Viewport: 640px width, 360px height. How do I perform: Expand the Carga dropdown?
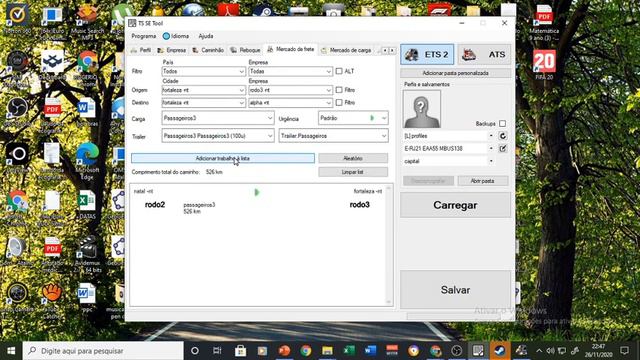[x=270, y=118]
